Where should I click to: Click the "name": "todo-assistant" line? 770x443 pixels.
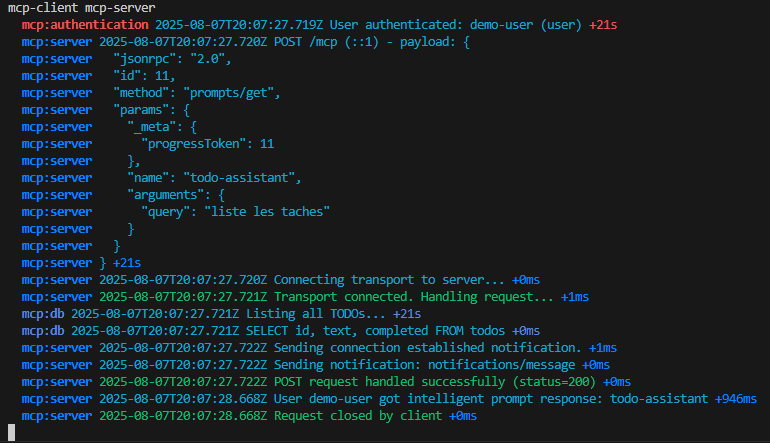click(214, 178)
